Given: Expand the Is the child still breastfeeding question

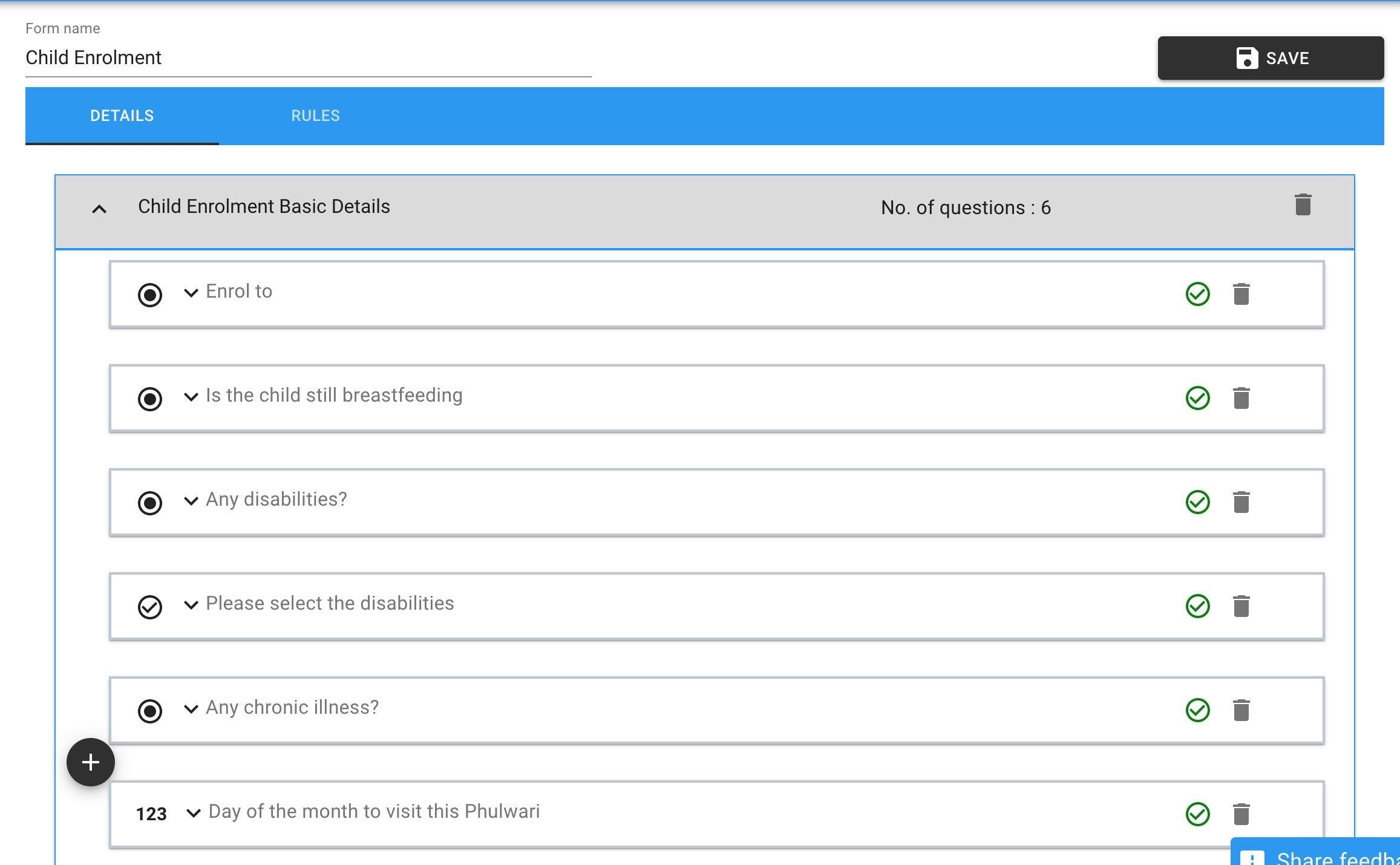Looking at the screenshot, I should pyautogui.click(x=191, y=397).
